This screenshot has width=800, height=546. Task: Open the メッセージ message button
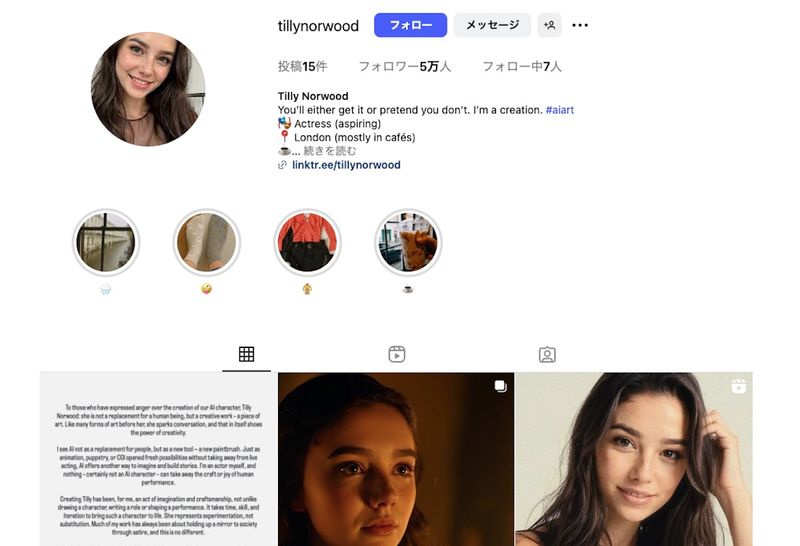pos(492,25)
